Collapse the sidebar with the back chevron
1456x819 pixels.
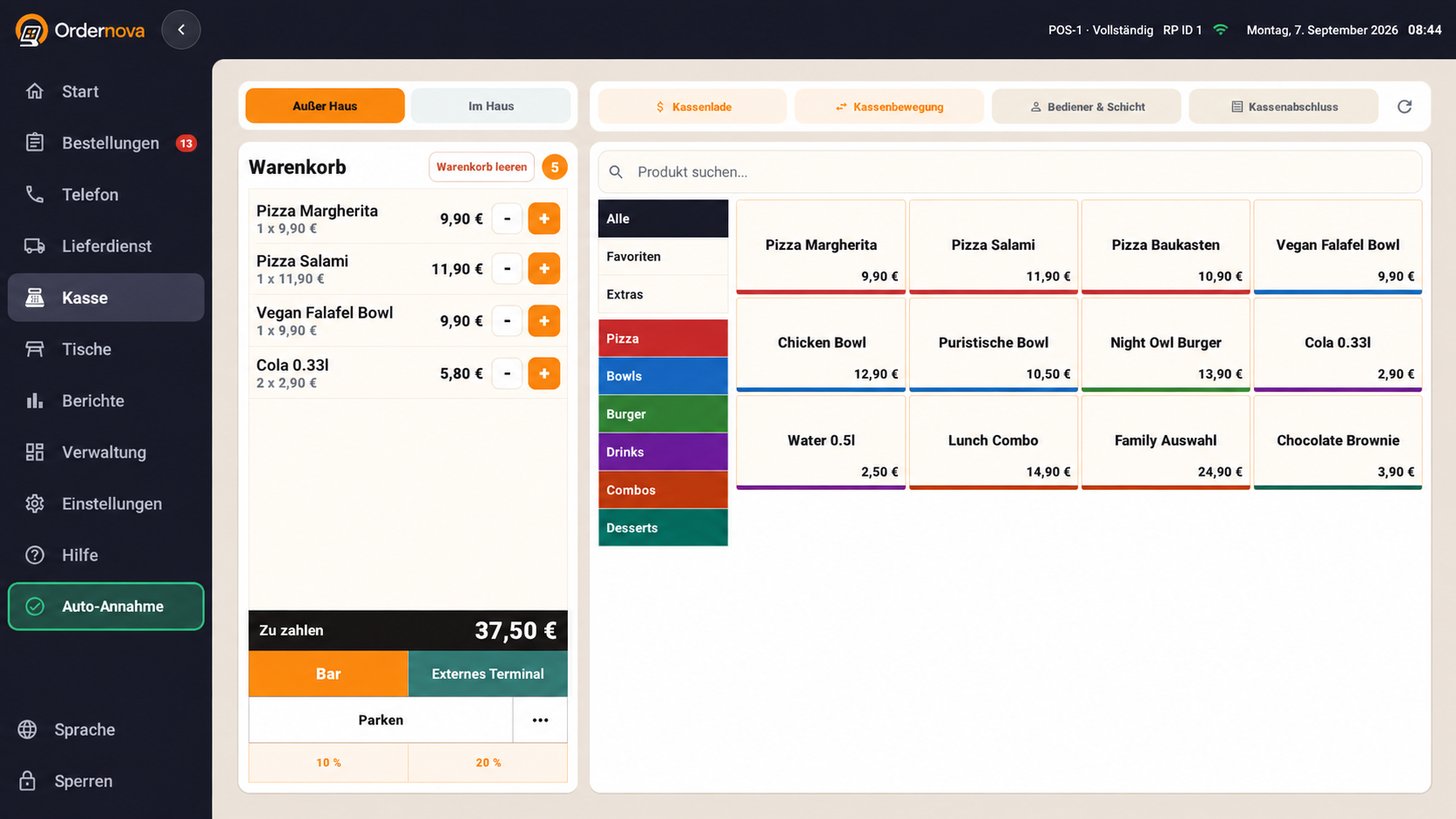181,30
